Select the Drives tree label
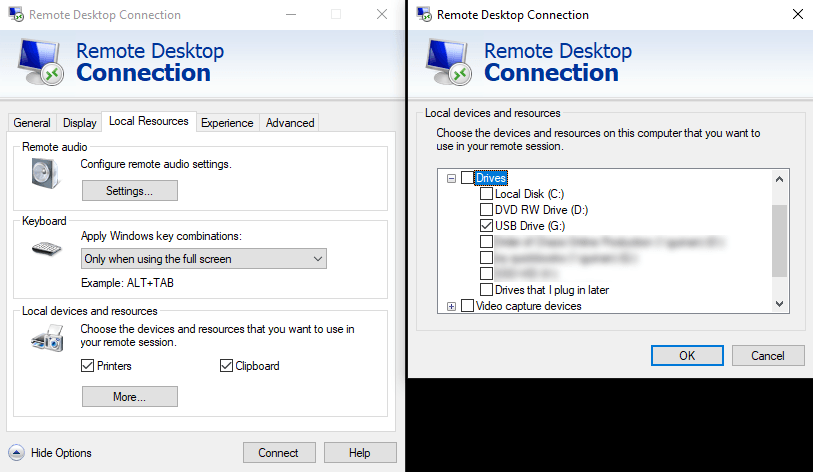The height and width of the screenshot is (472, 813). [x=490, y=178]
